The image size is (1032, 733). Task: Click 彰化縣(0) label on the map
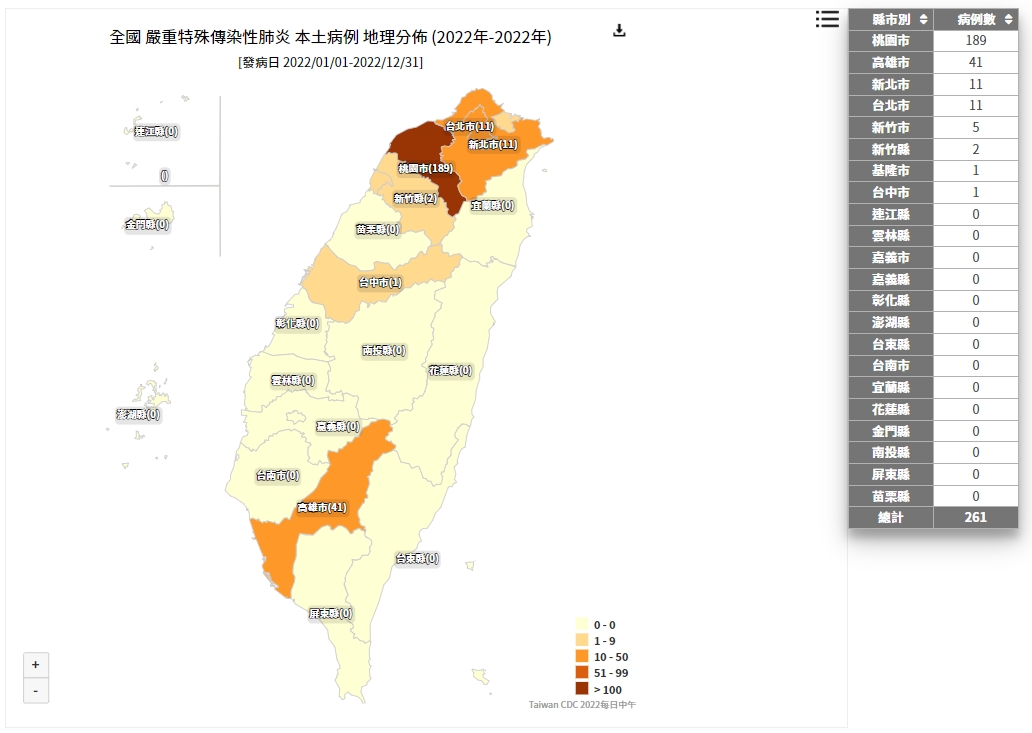tap(297, 323)
